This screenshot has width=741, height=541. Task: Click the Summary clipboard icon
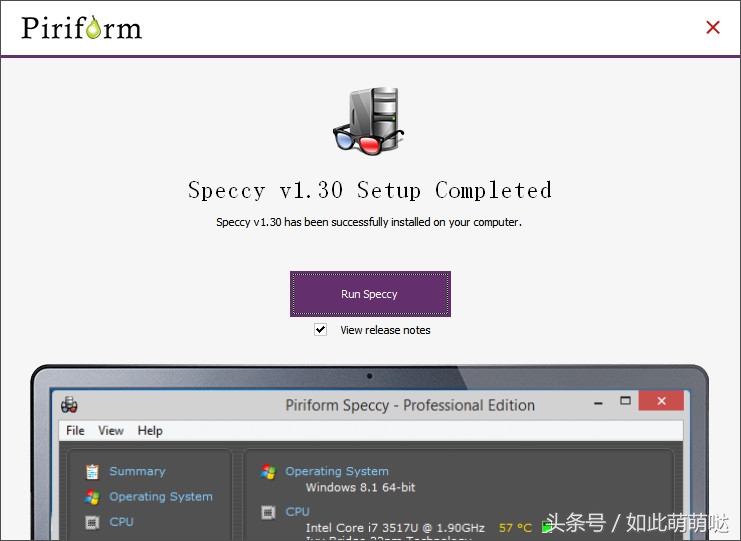pyautogui.click(x=92, y=472)
